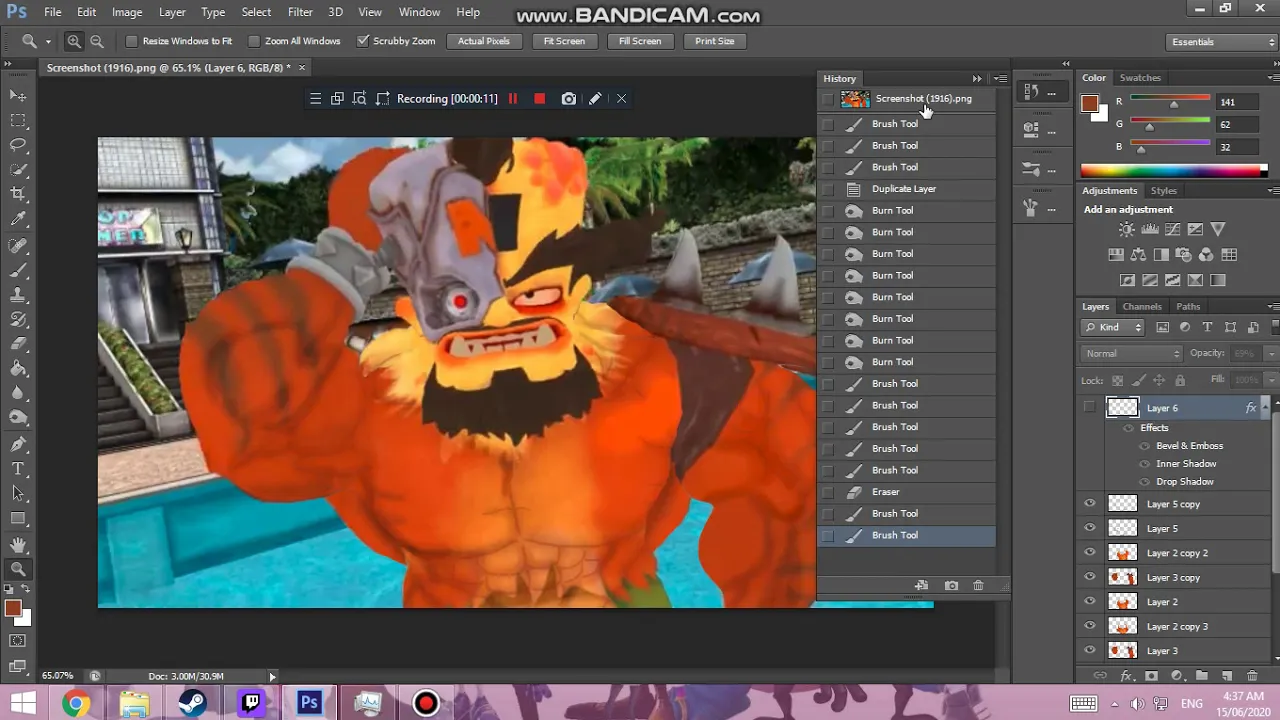1280x720 pixels.
Task: Hide Layer 5 copy visibility eye
Action: point(1090,504)
